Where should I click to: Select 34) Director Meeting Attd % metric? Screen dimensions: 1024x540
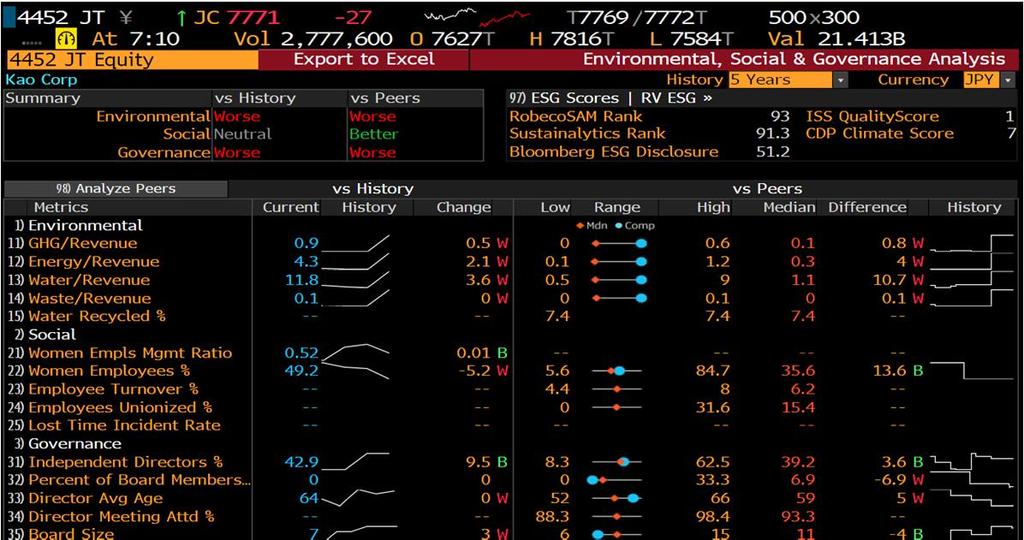point(111,516)
